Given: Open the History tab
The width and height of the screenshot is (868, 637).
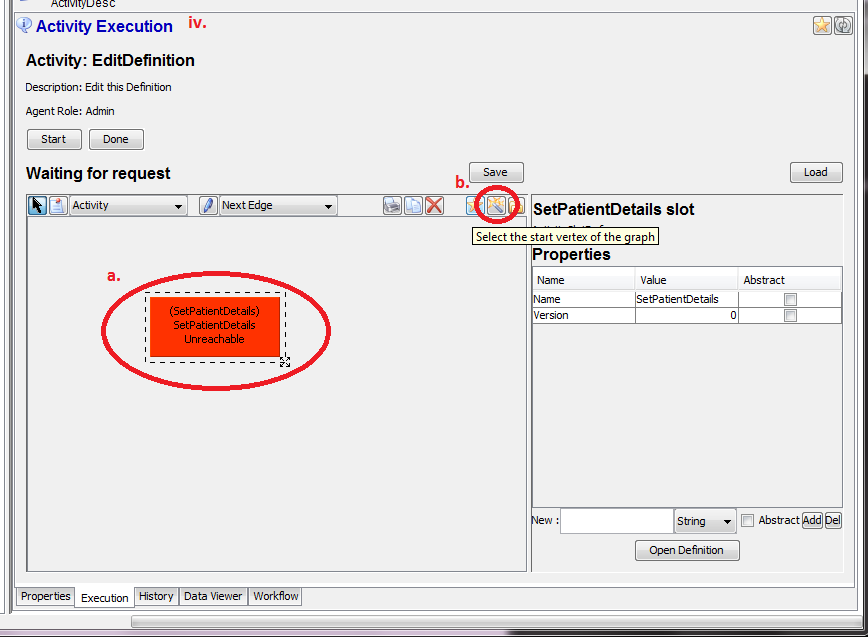Looking at the screenshot, I should tap(156, 597).
